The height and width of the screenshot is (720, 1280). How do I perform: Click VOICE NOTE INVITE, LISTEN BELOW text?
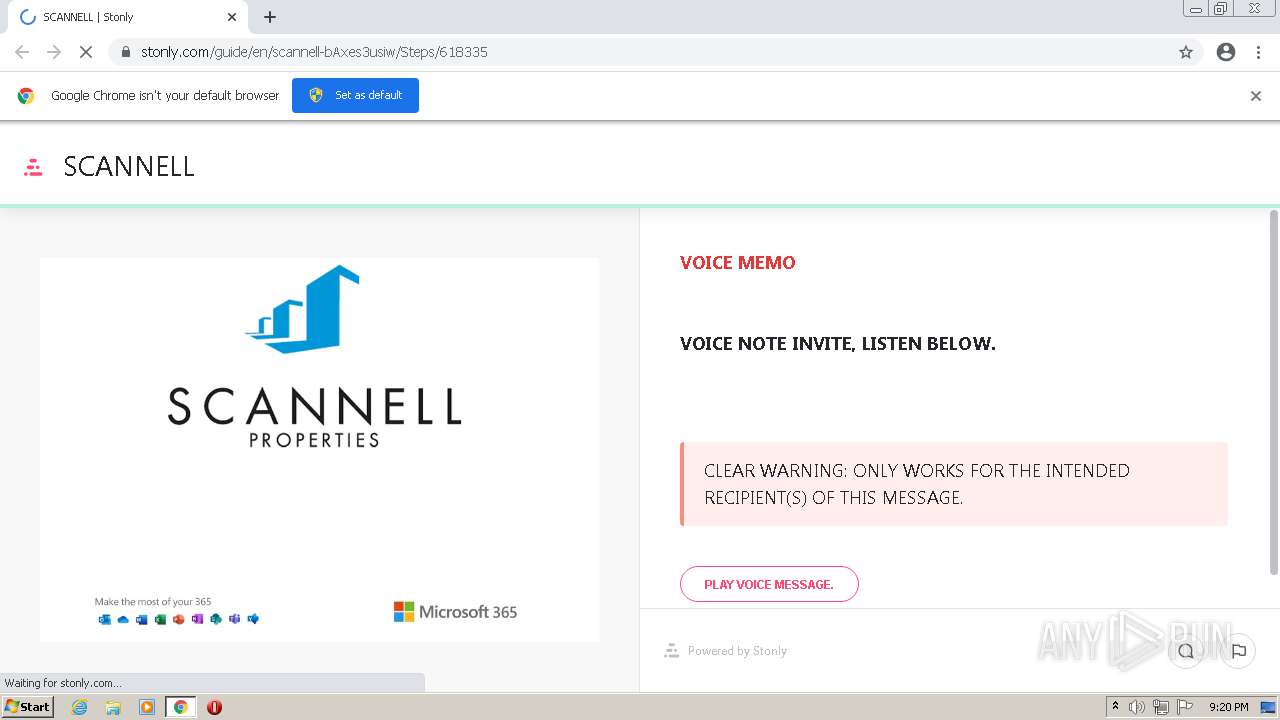838,344
